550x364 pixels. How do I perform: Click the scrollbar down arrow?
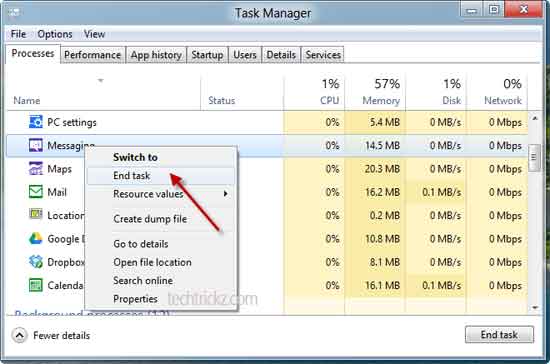point(535,308)
